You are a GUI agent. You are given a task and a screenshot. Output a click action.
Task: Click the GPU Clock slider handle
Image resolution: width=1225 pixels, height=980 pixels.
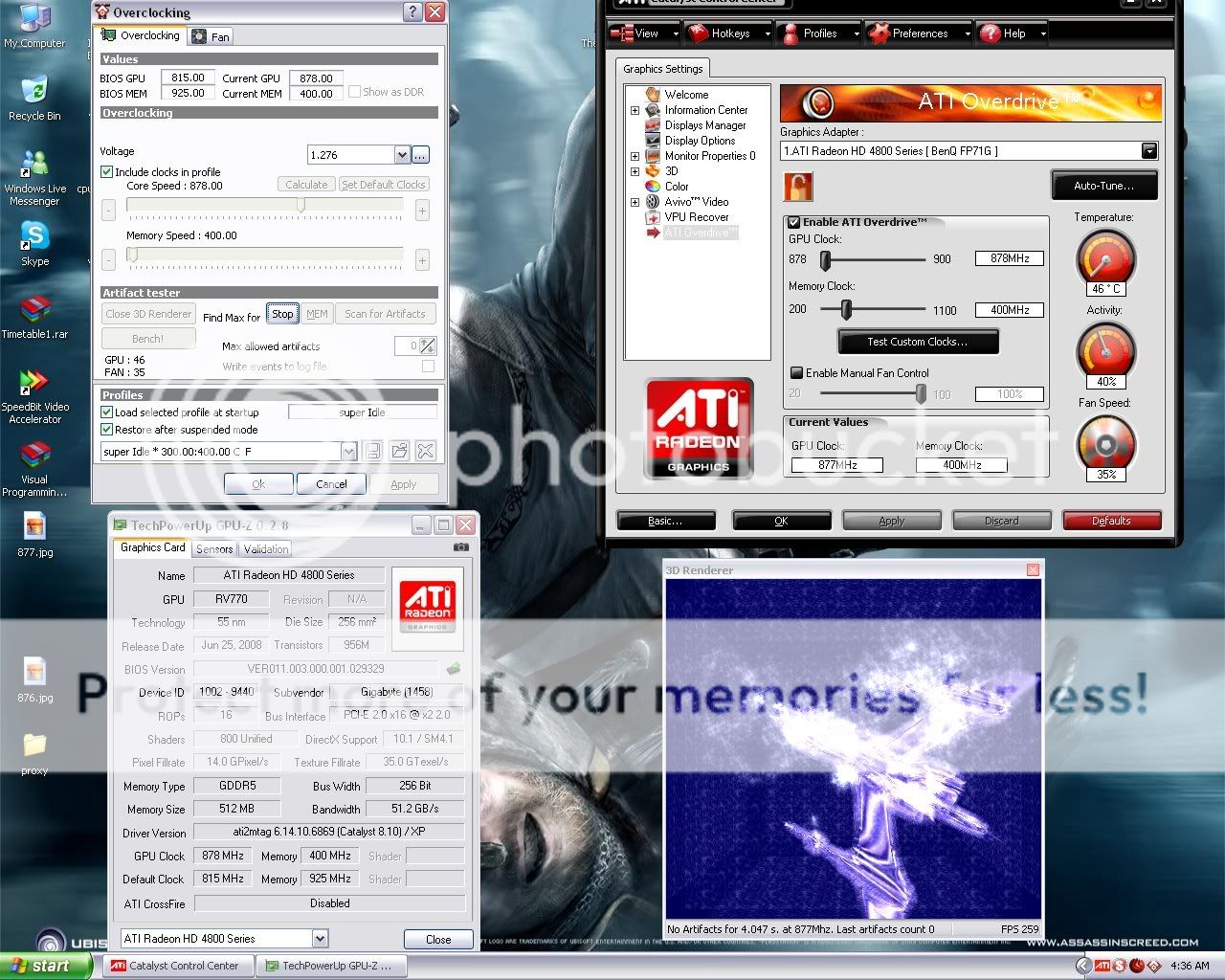[x=825, y=259]
